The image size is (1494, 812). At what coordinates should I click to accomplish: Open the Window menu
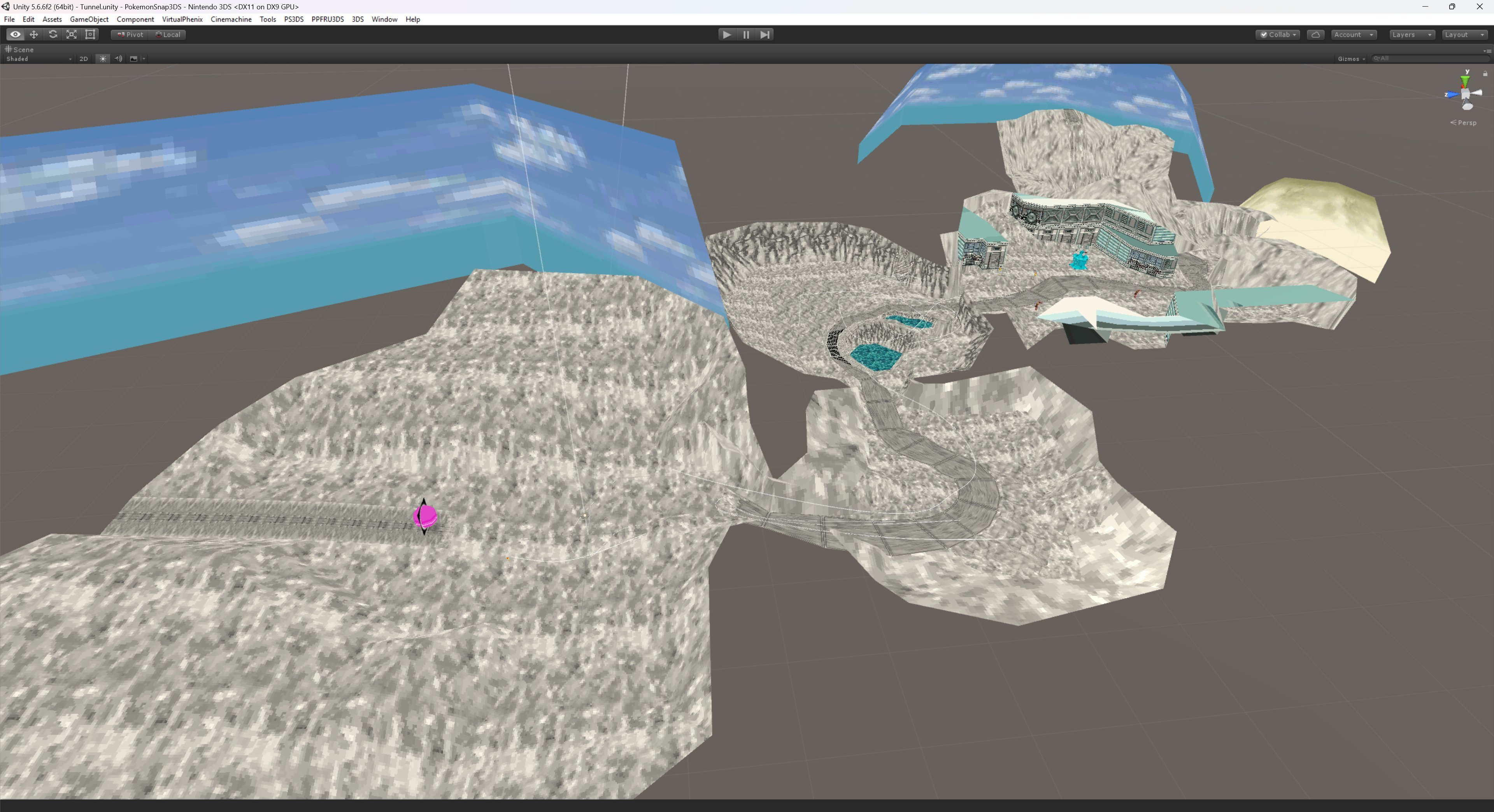click(384, 19)
